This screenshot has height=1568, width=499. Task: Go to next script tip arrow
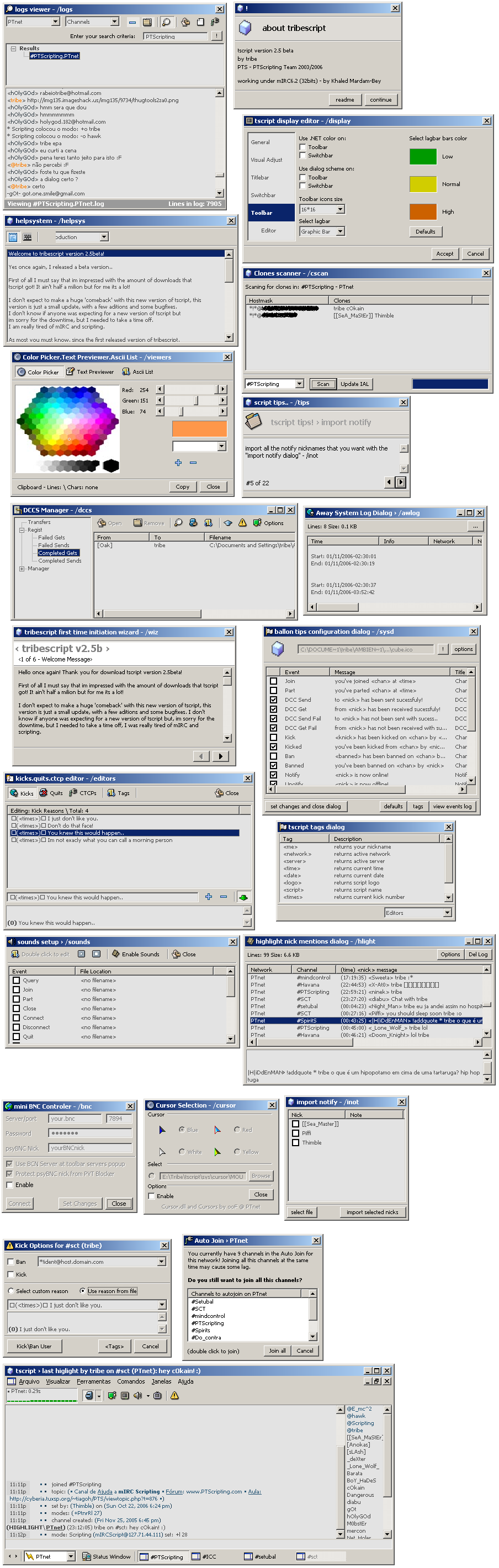click(x=400, y=482)
